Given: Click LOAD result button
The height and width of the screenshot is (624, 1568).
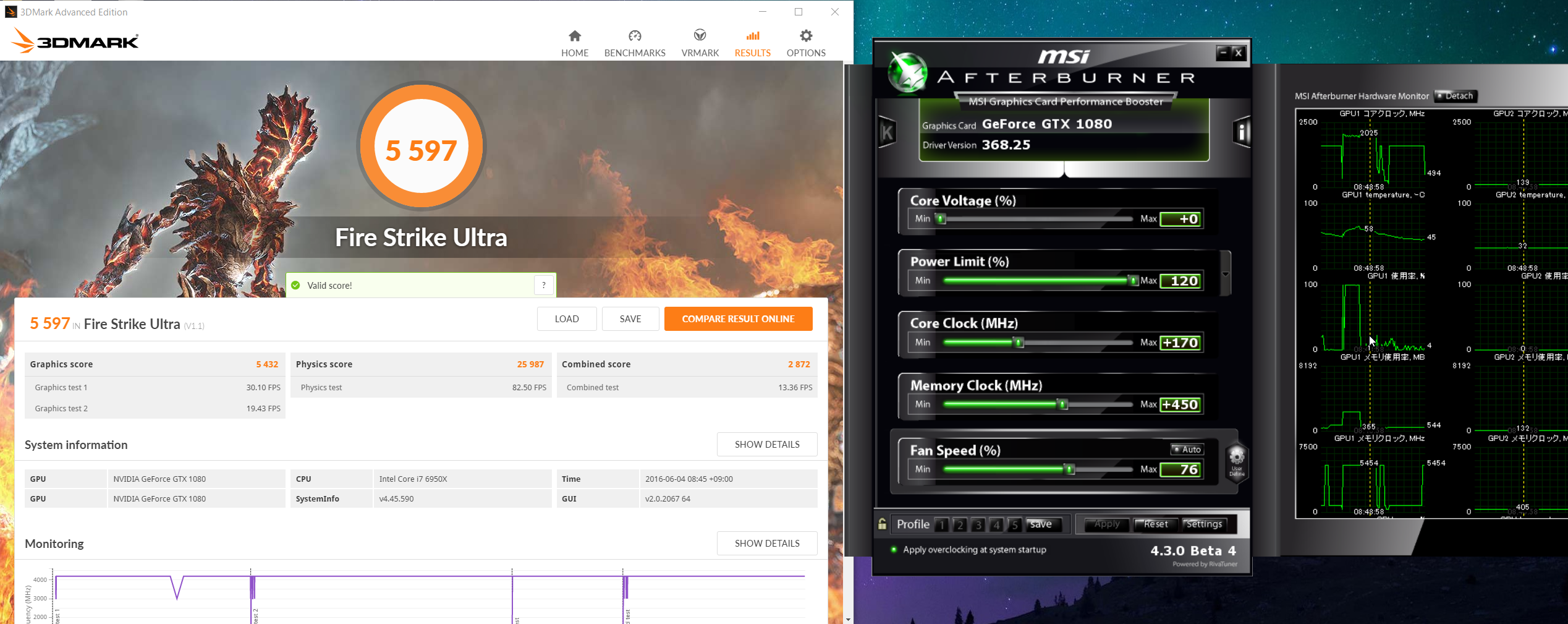Looking at the screenshot, I should coord(567,319).
